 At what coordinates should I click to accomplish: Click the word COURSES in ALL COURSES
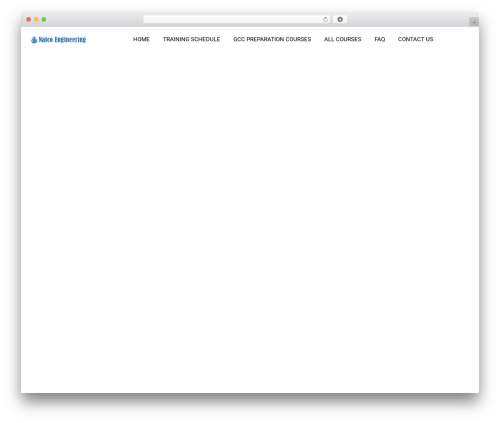(348, 39)
